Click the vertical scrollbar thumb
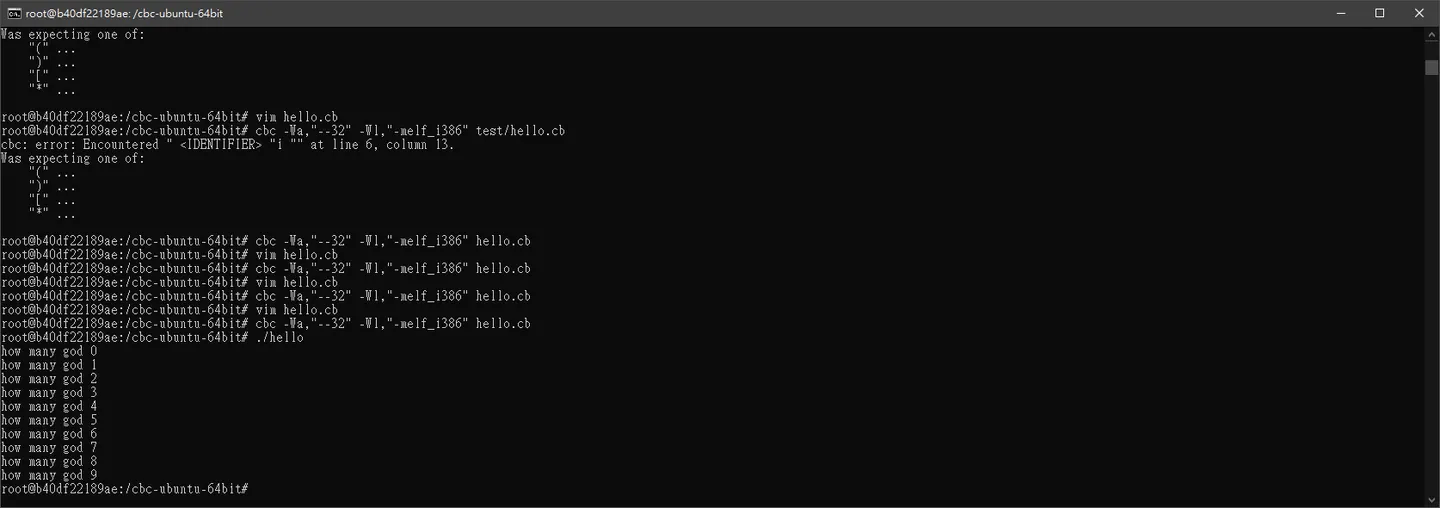Image resolution: width=1440 pixels, height=508 pixels. 1431,67
